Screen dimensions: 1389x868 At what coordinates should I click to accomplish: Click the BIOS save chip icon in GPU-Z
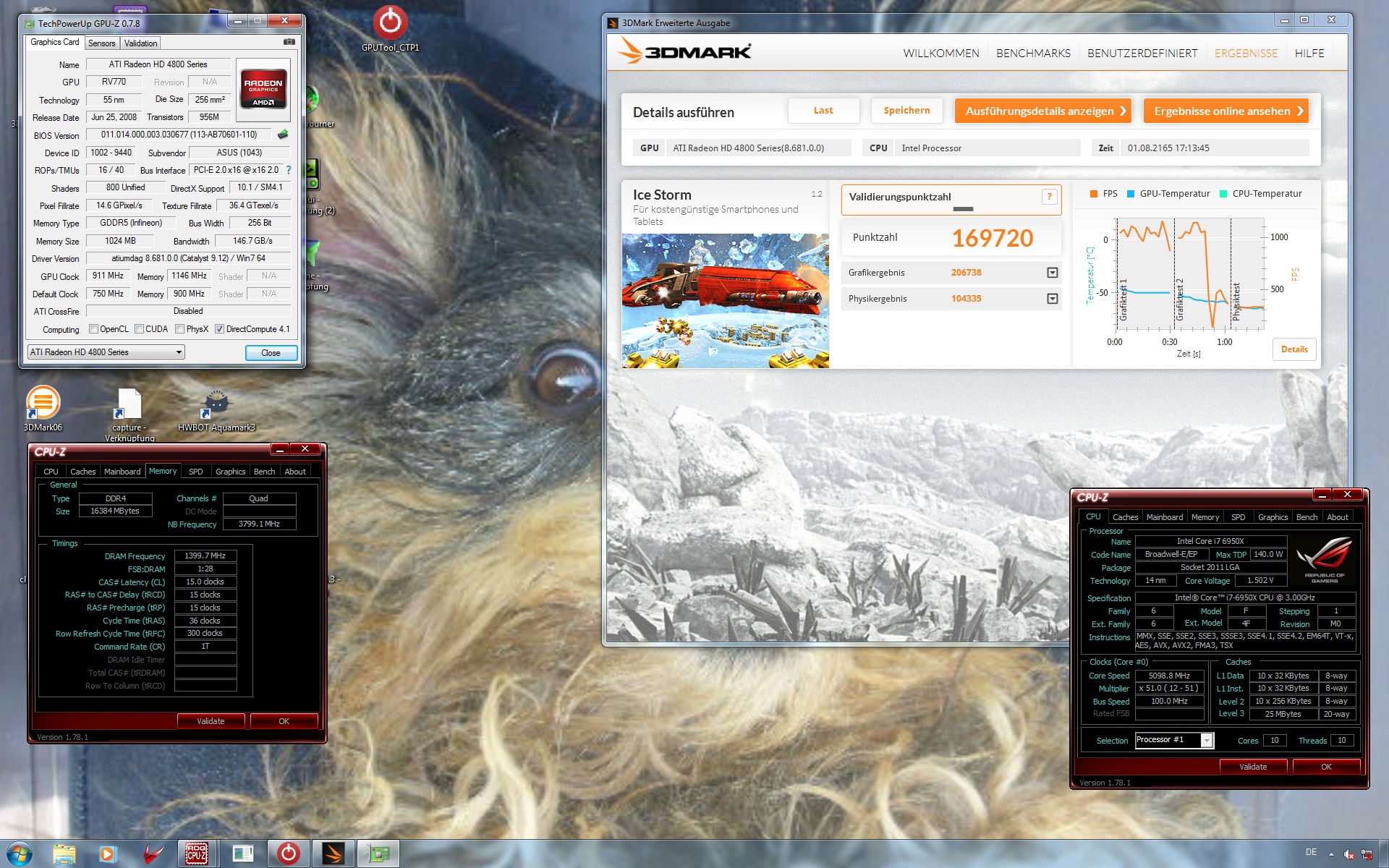pyautogui.click(x=283, y=135)
